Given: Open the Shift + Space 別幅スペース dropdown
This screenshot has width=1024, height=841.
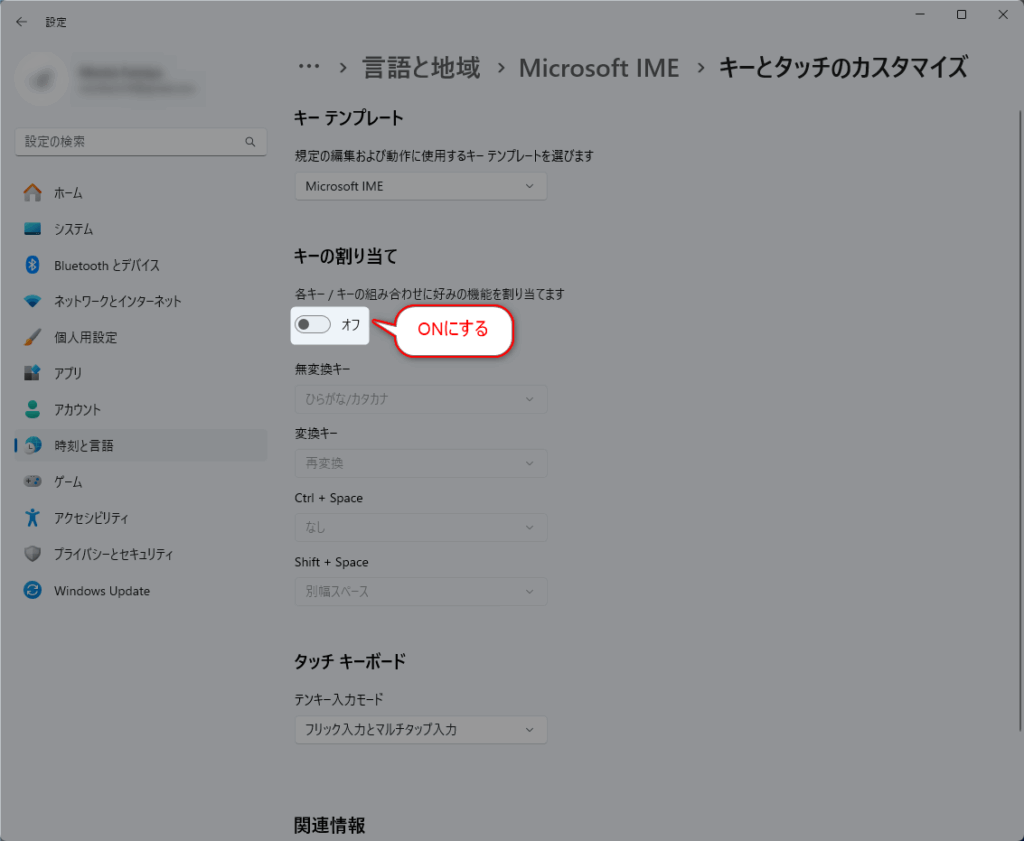Looking at the screenshot, I should [421, 592].
